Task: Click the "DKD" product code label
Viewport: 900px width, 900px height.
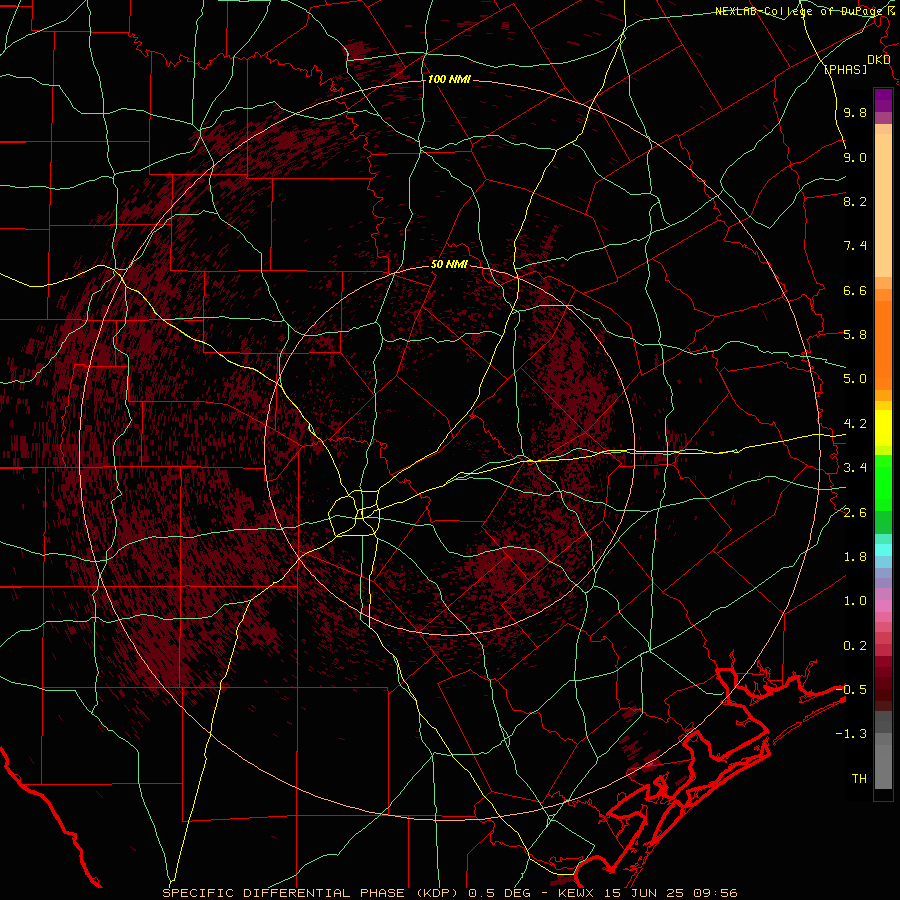Action: point(879,60)
